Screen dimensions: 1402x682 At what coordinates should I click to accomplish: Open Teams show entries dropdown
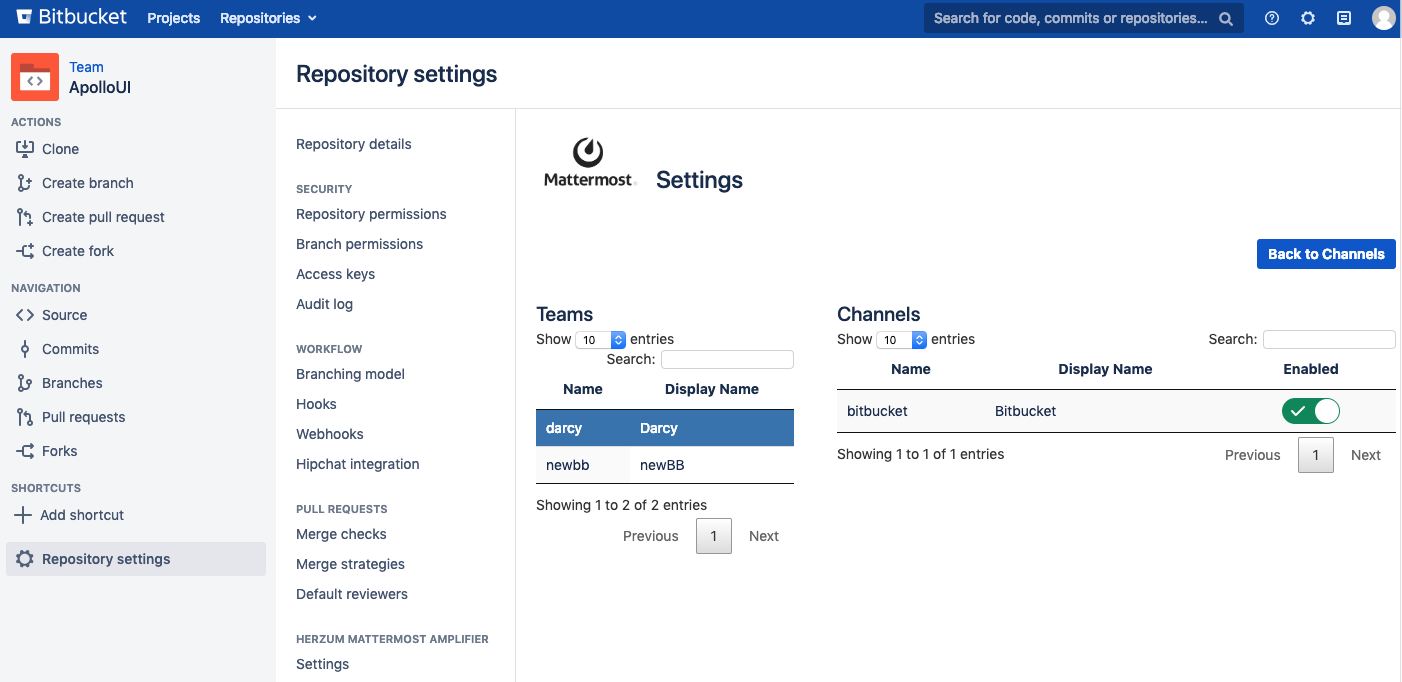pos(601,340)
